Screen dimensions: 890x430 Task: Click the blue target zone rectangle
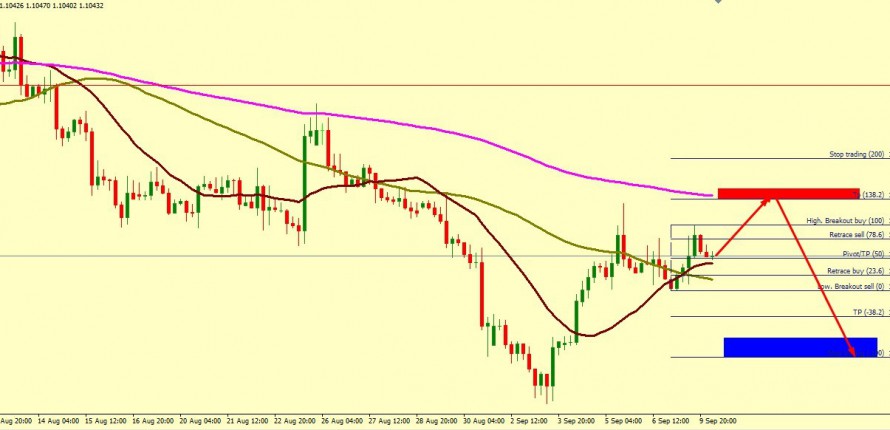790,347
